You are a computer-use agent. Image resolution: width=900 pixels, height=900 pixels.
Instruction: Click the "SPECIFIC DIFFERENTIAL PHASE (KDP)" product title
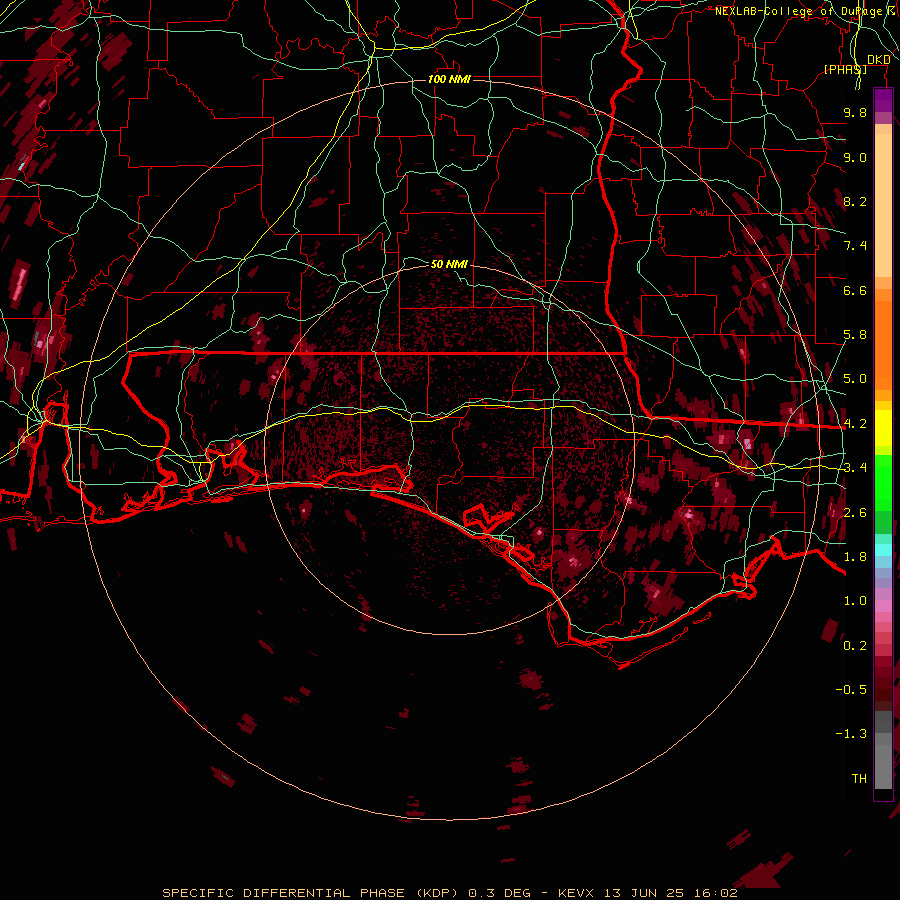point(311,893)
